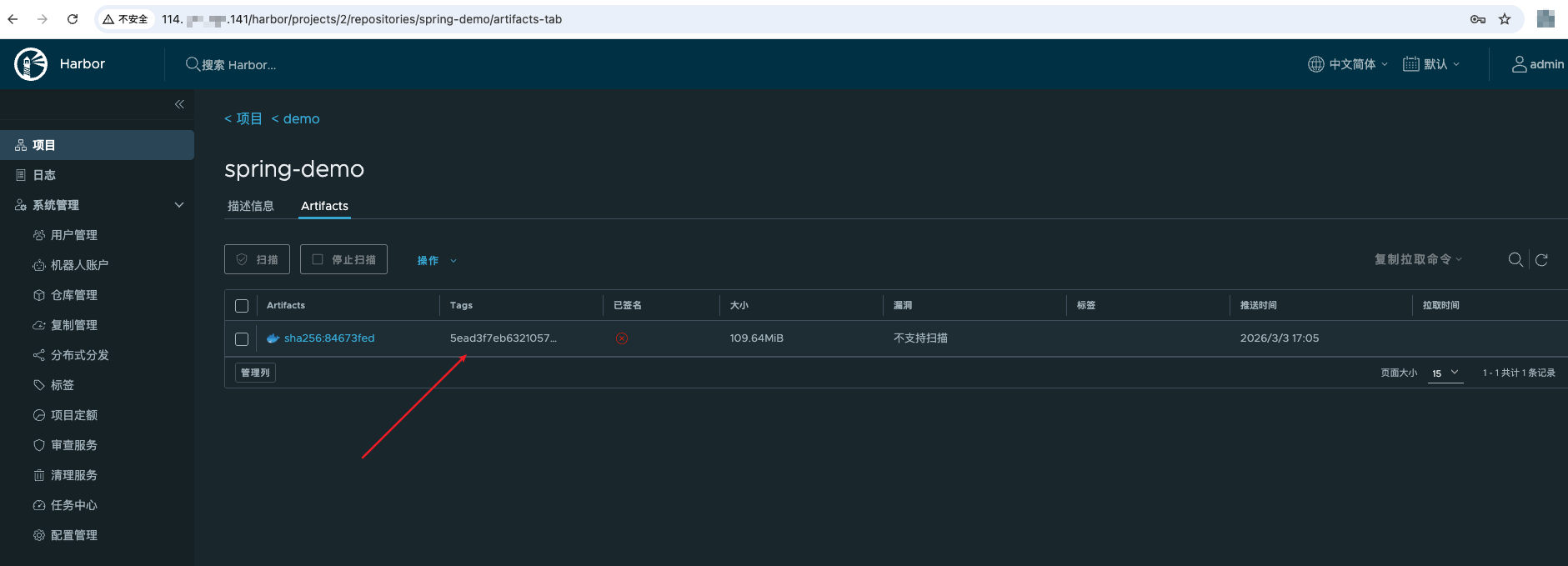The image size is (1568, 566).
Task: Open the admin account menu
Action: [x=1538, y=64]
